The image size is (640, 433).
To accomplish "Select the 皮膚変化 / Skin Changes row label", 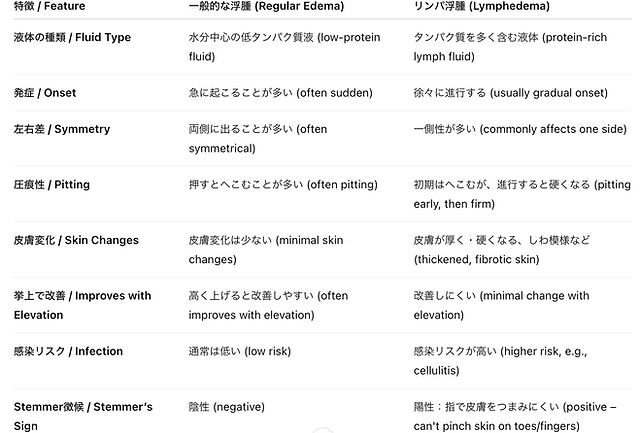I will [76, 240].
